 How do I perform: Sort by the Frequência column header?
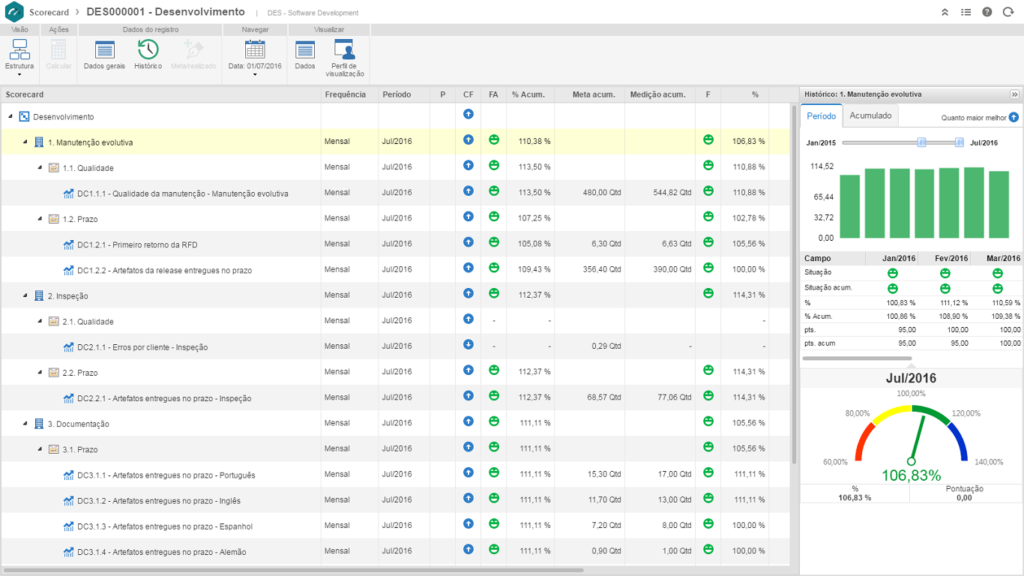point(345,94)
